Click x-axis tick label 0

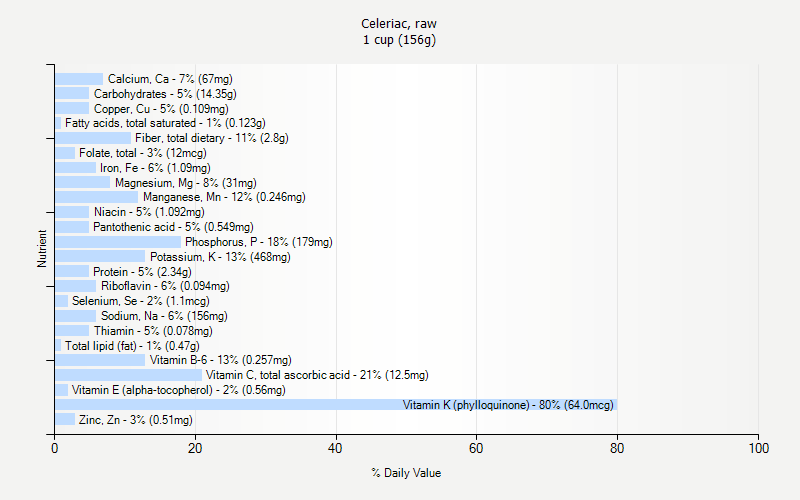pos(55,448)
